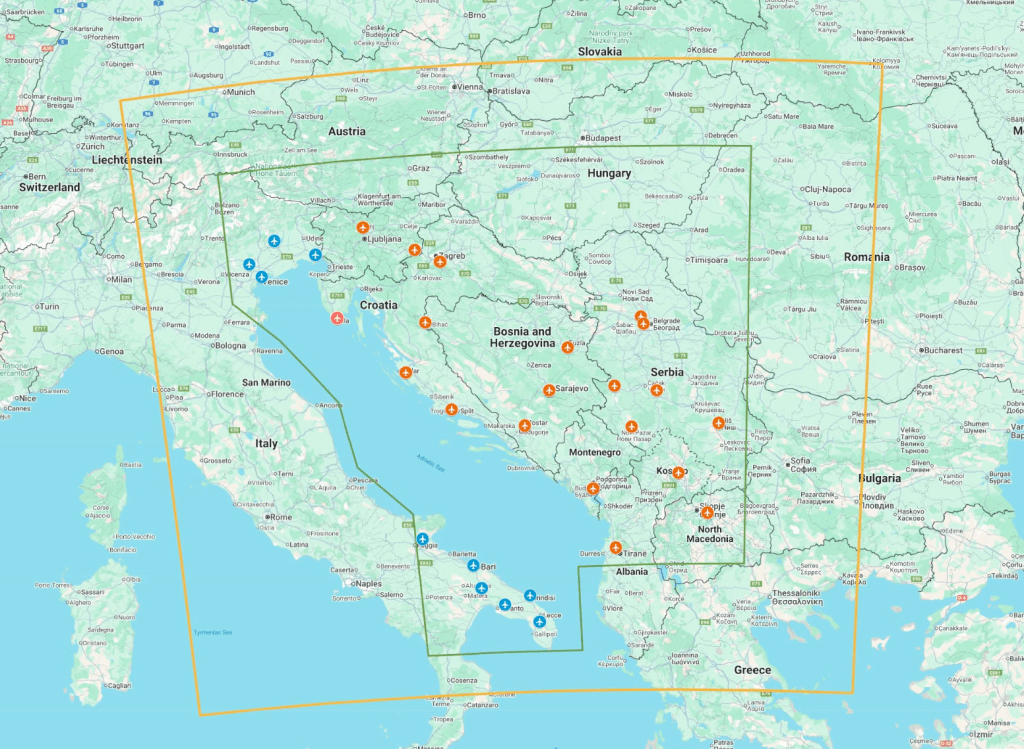Open the orange airport marker at Niš
Viewport: 1024px width, 749px height.
click(x=718, y=423)
